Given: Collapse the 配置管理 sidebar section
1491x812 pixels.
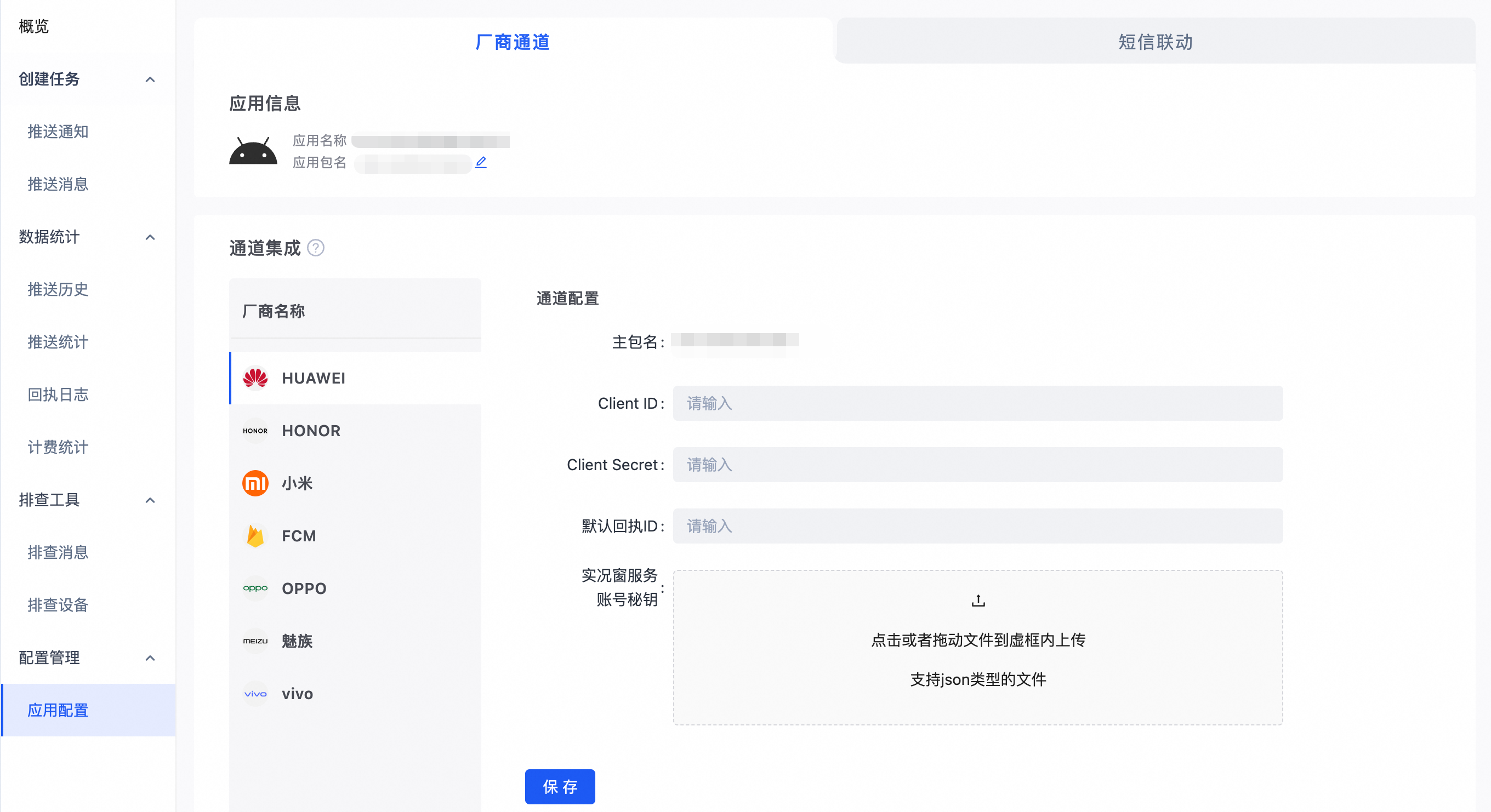Looking at the screenshot, I should point(150,657).
